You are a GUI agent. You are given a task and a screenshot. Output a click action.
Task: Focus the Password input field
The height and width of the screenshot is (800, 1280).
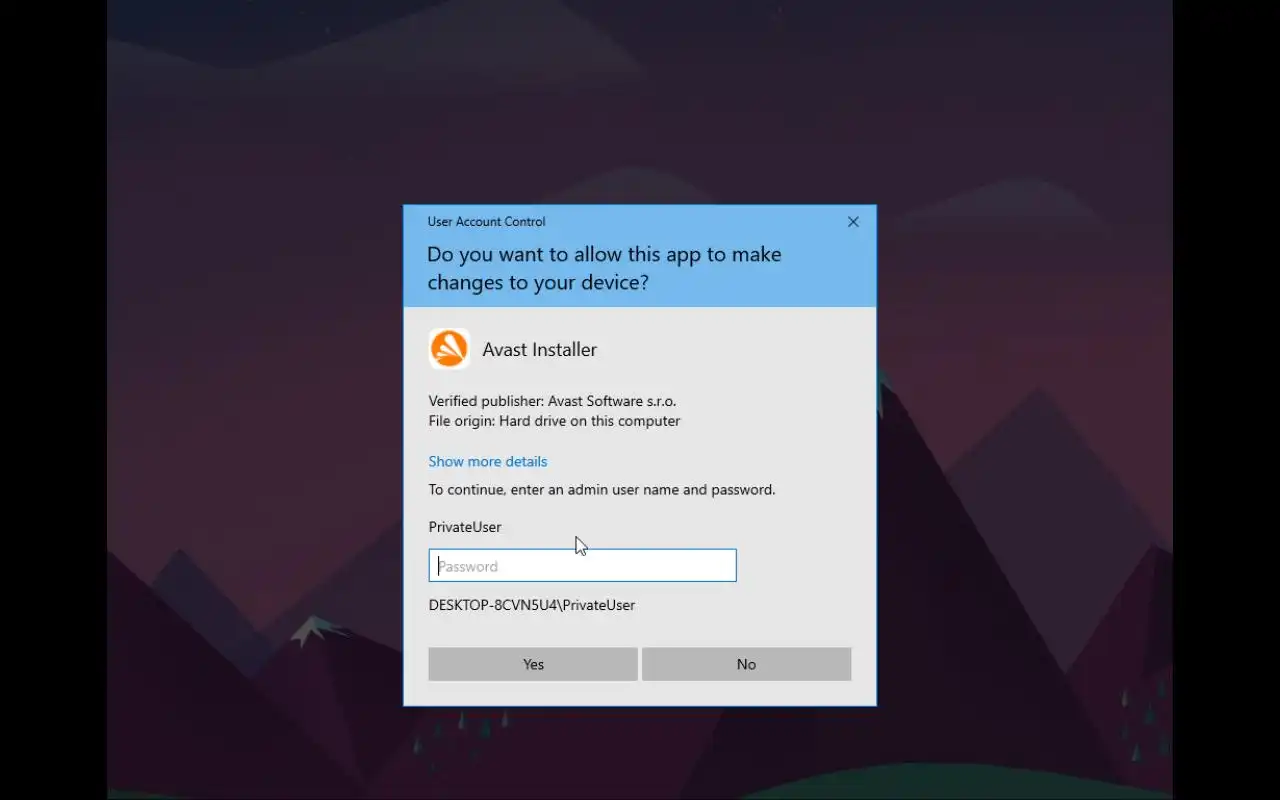(582, 566)
